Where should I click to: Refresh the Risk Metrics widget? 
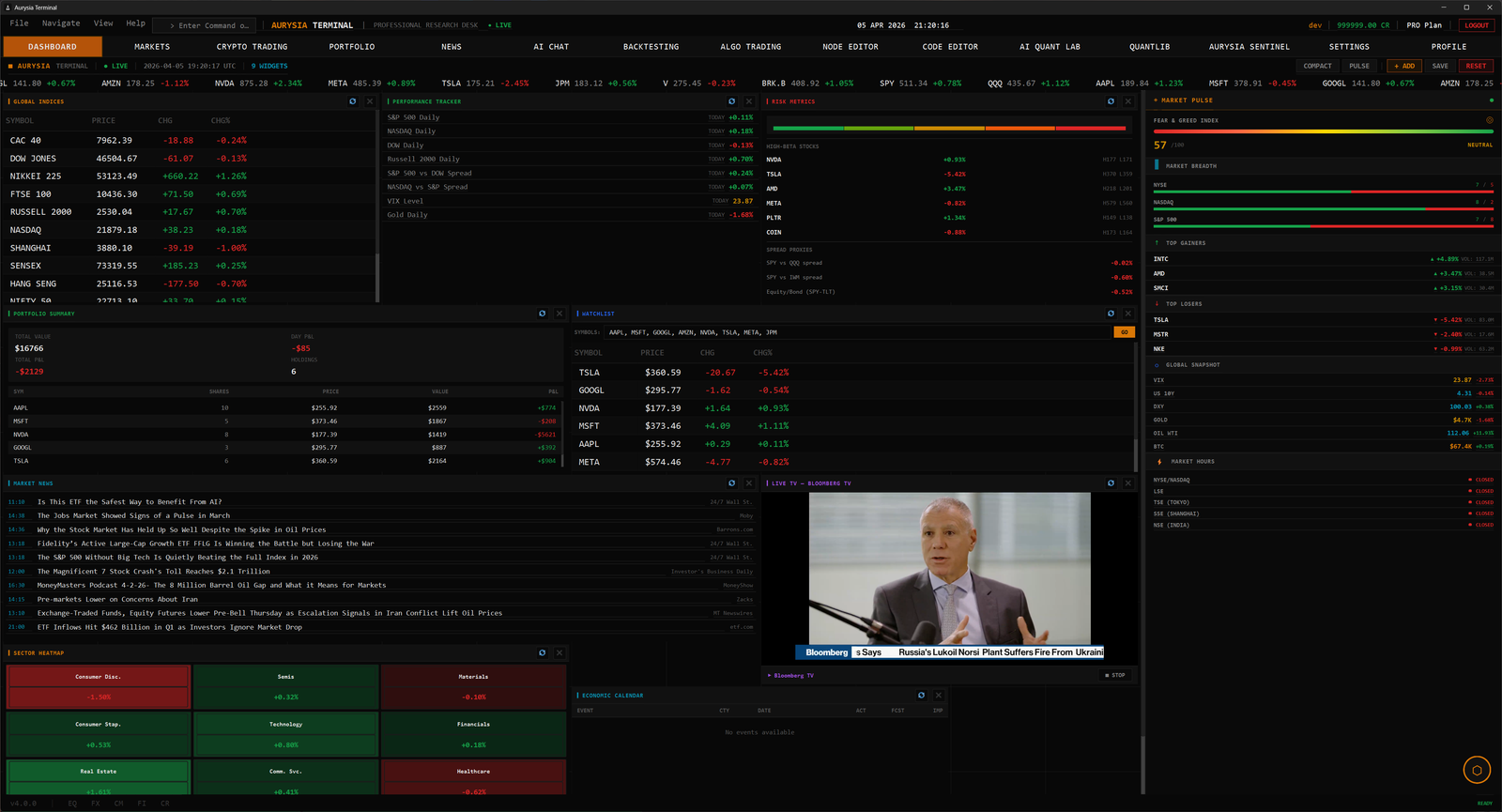[1111, 101]
